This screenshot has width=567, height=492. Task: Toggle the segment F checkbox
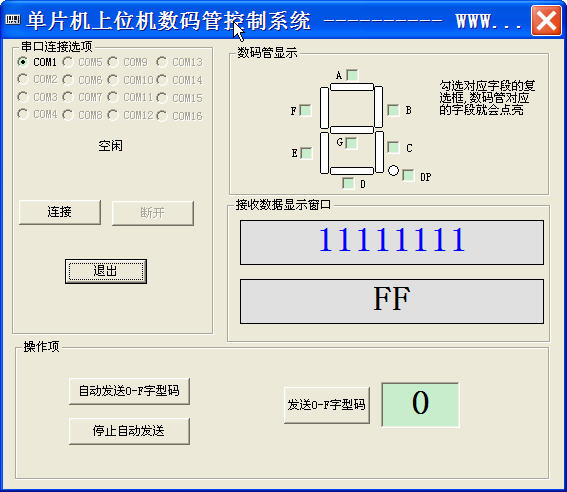306,110
